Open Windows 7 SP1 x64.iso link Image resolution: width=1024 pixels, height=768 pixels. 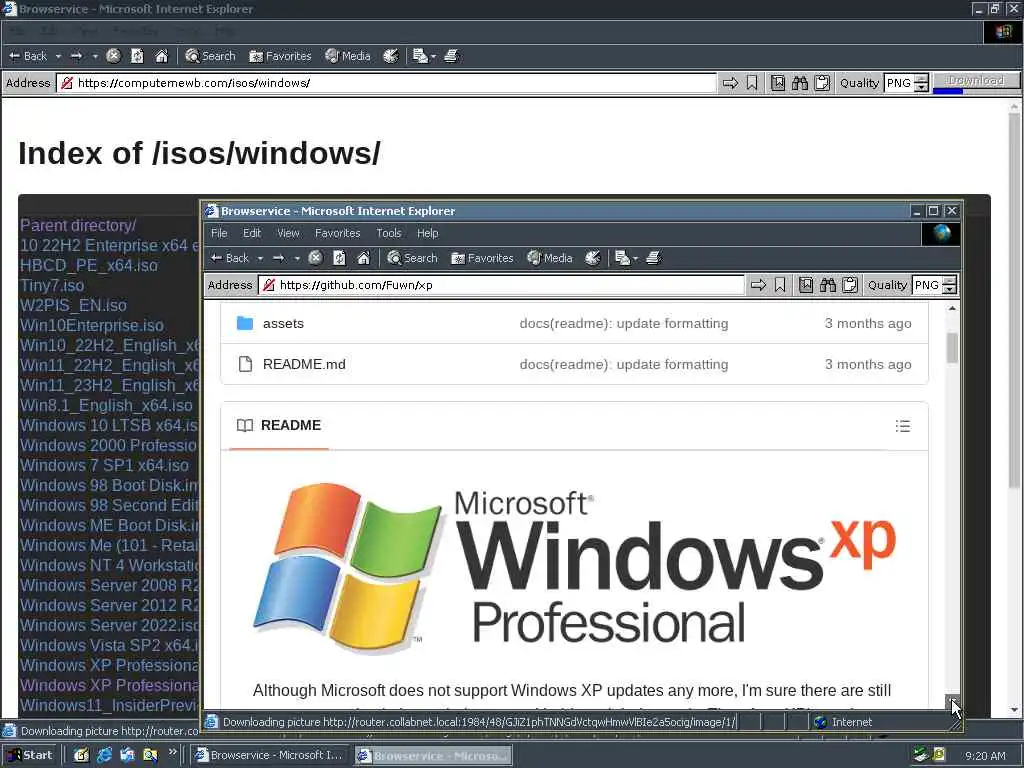click(104, 465)
